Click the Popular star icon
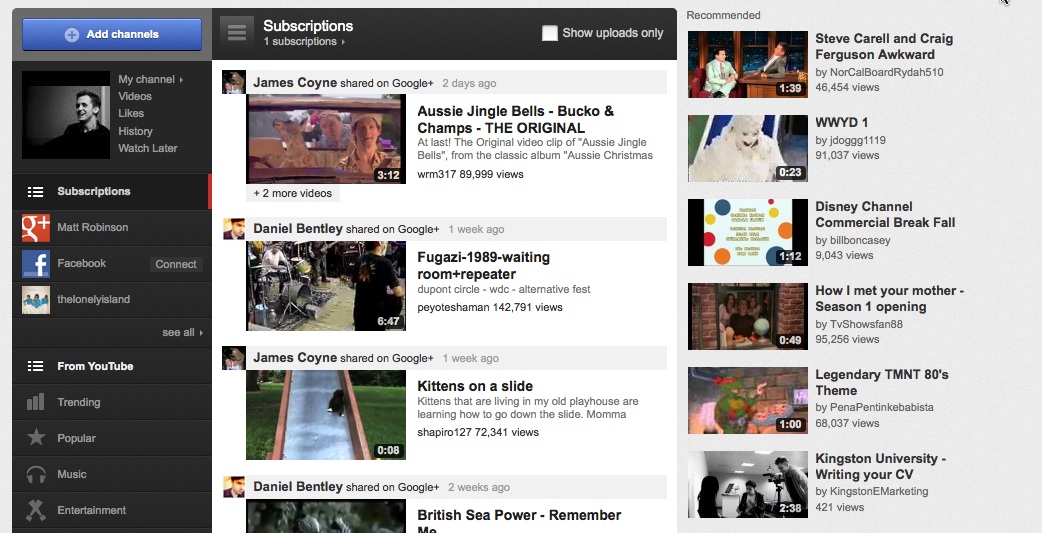Screen dimensions: 1042x533 point(36,438)
